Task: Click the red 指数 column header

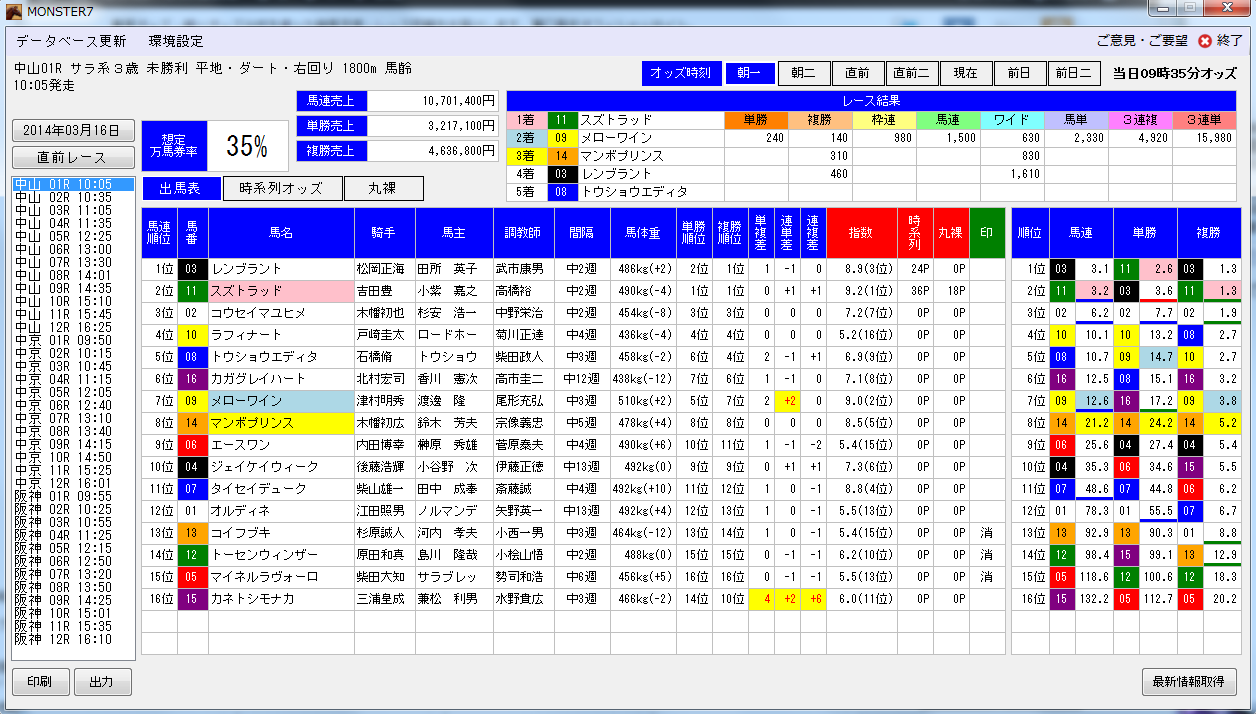Action: click(861, 232)
